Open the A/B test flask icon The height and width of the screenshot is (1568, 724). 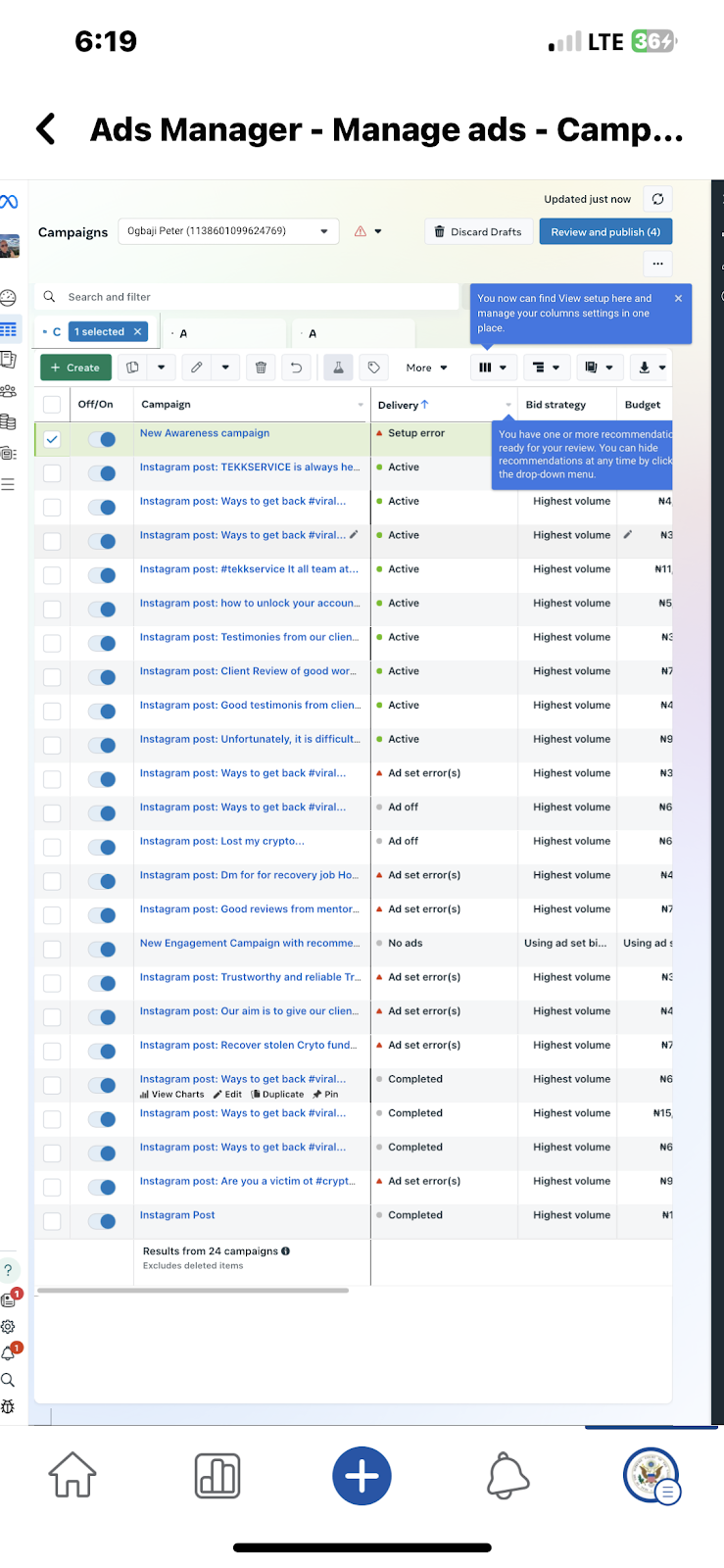pyautogui.click(x=337, y=367)
